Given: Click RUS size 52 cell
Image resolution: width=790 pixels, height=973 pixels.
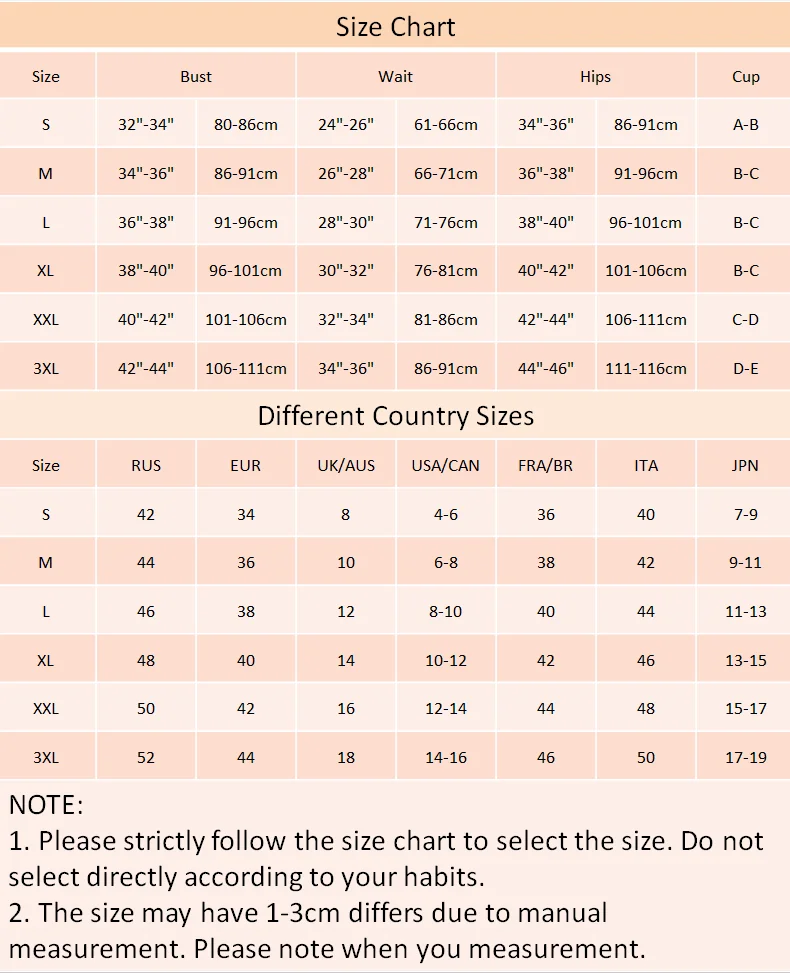Looking at the screenshot, I should point(146,757).
